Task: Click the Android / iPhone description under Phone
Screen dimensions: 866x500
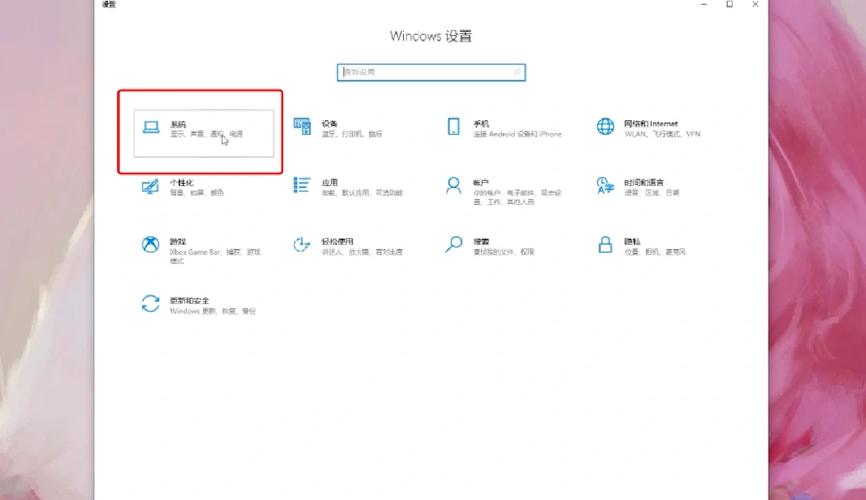Action: (x=517, y=134)
